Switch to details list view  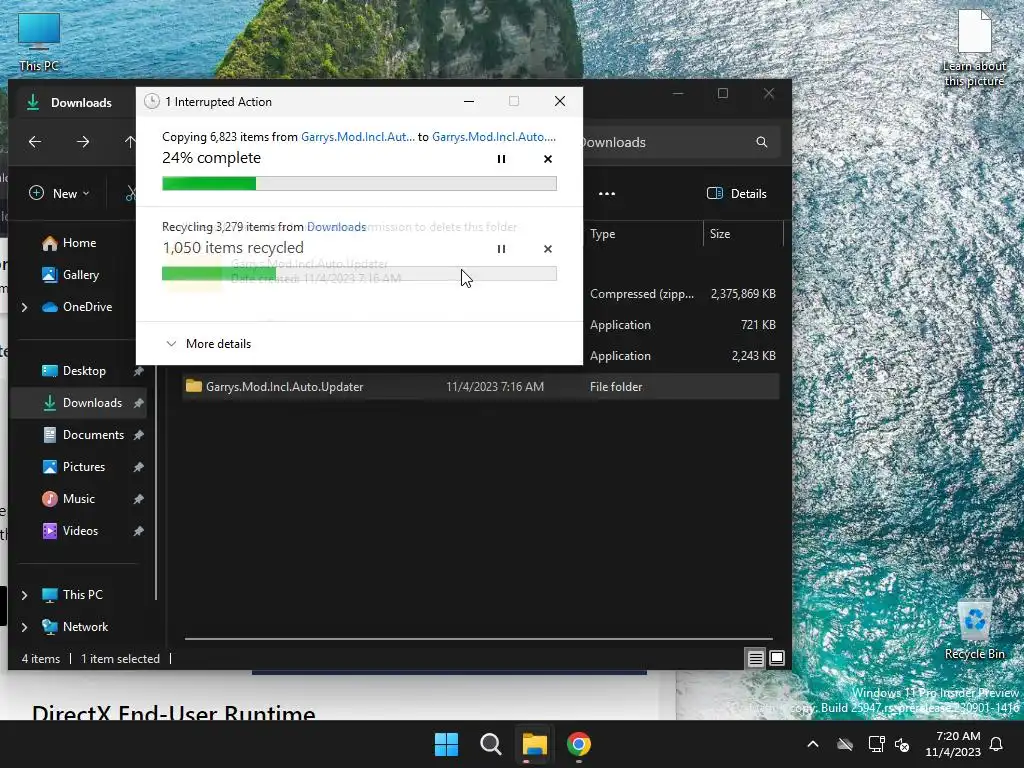(x=756, y=658)
